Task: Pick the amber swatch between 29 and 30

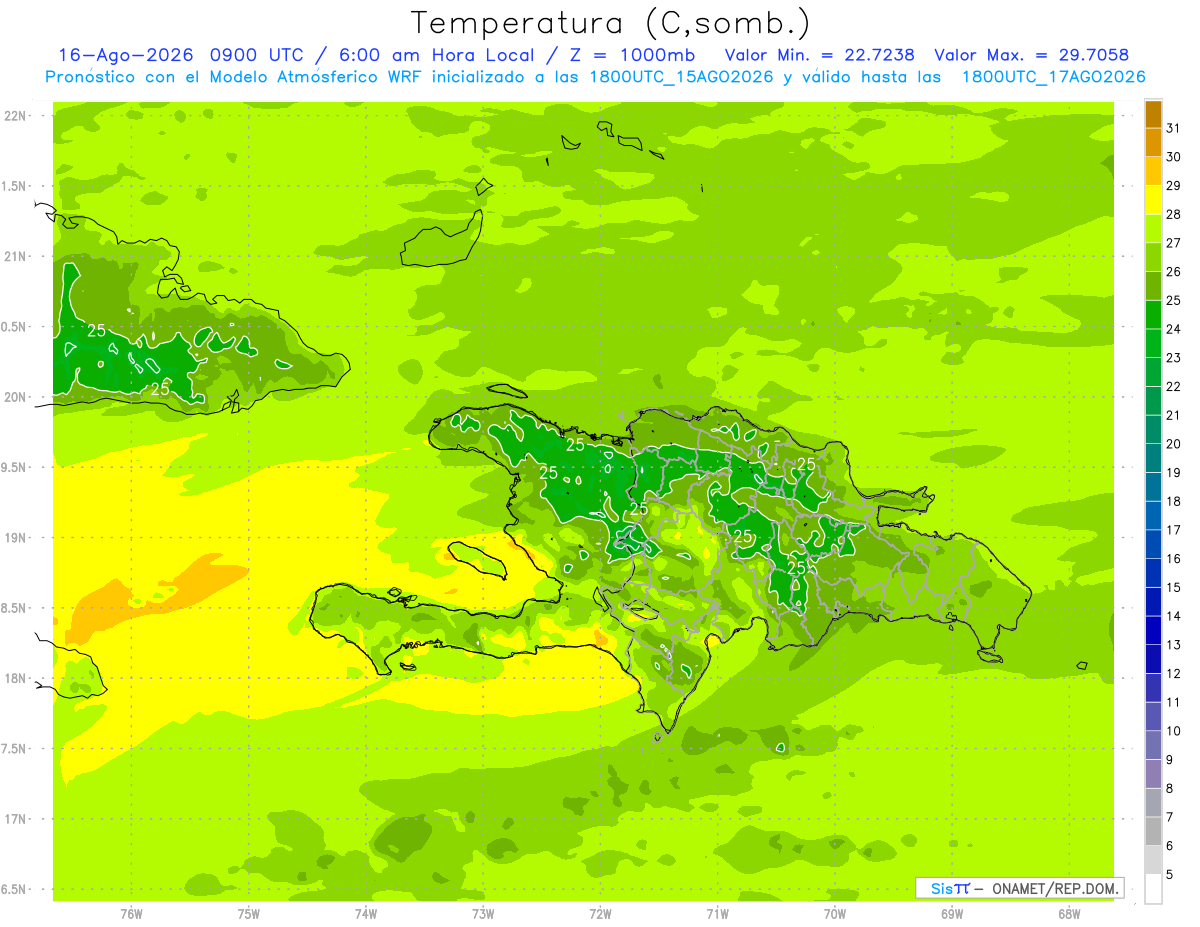Action: [1153, 171]
